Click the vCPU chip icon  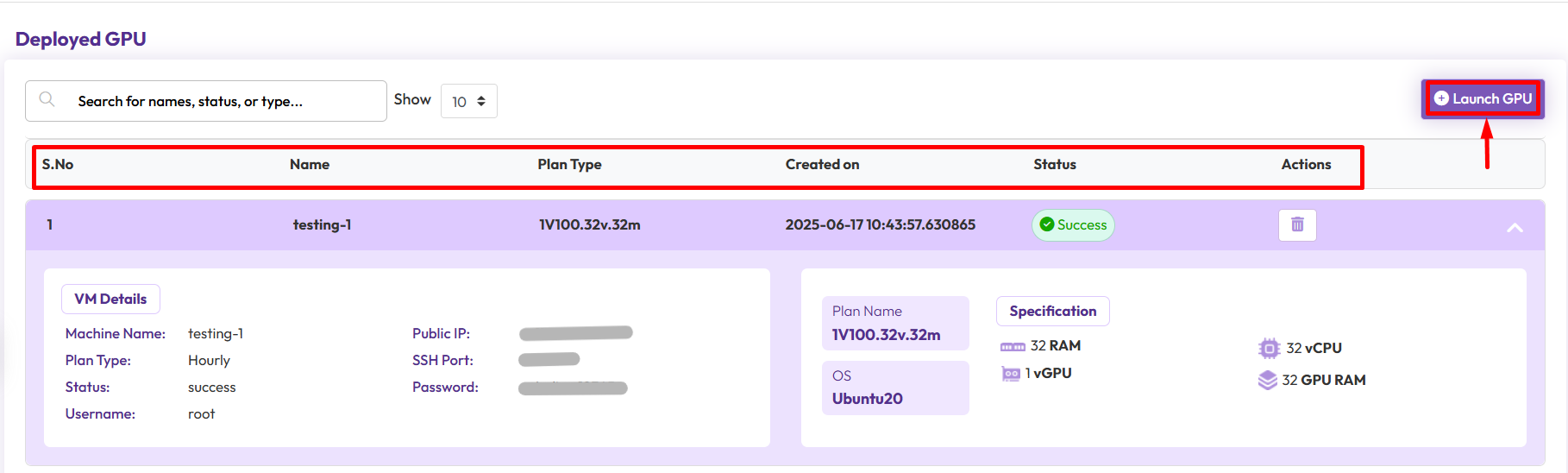click(1269, 349)
